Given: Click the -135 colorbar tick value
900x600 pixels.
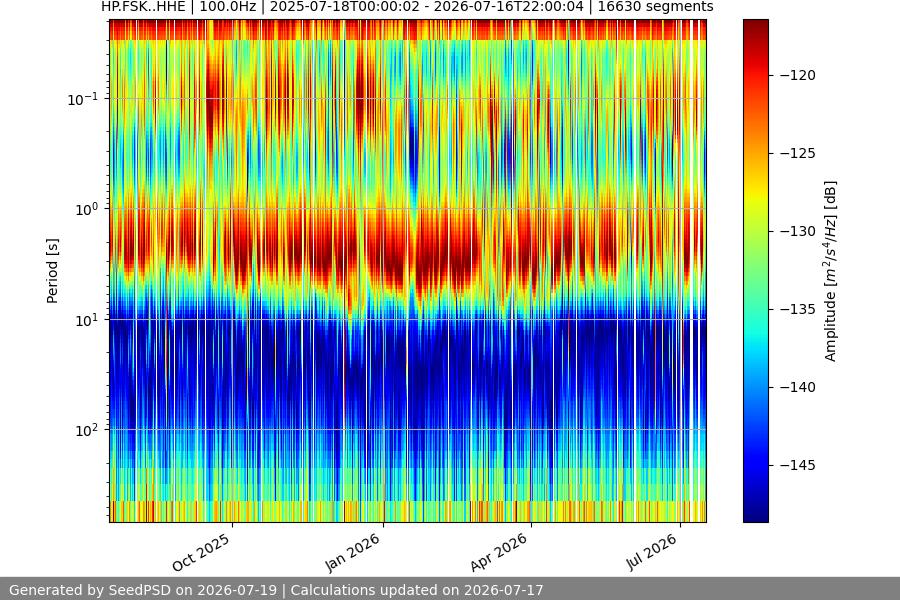Looking at the screenshot, I should pos(798,309).
